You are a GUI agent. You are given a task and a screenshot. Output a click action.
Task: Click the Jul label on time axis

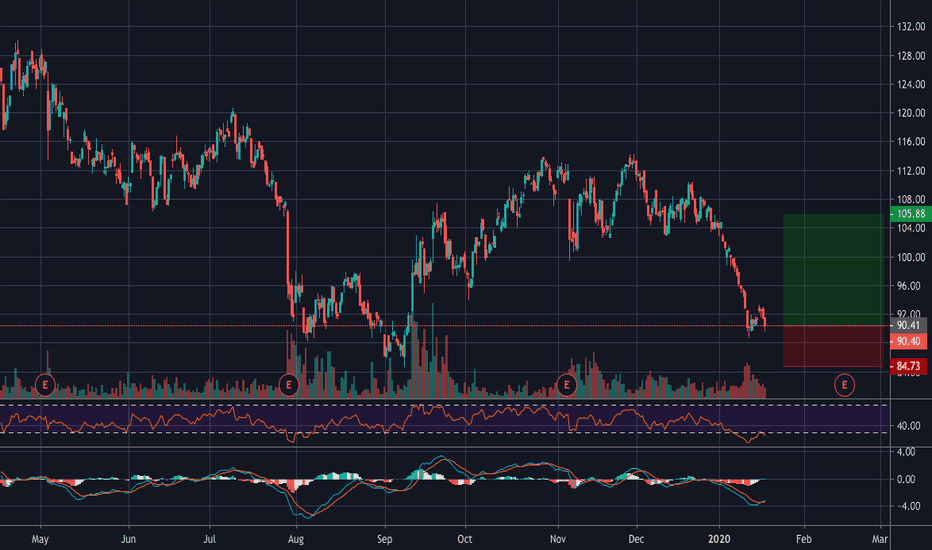click(x=209, y=539)
